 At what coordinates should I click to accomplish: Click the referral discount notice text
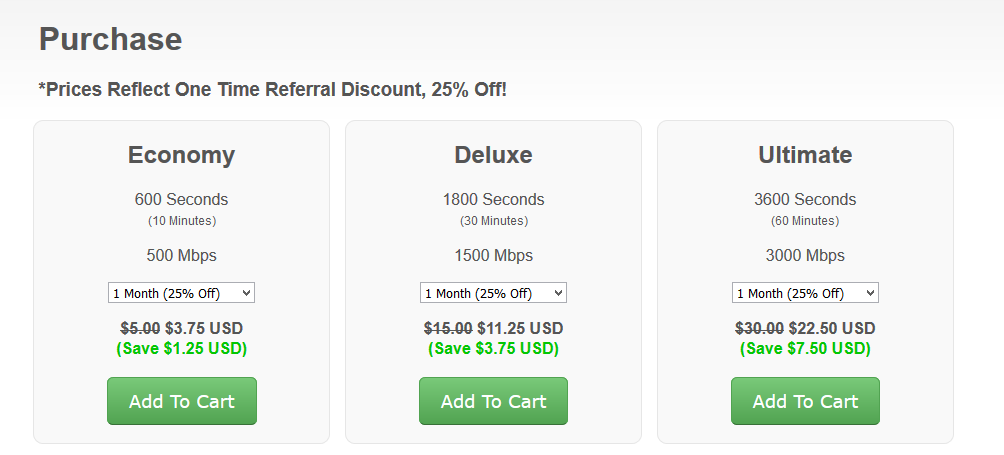click(272, 89)
